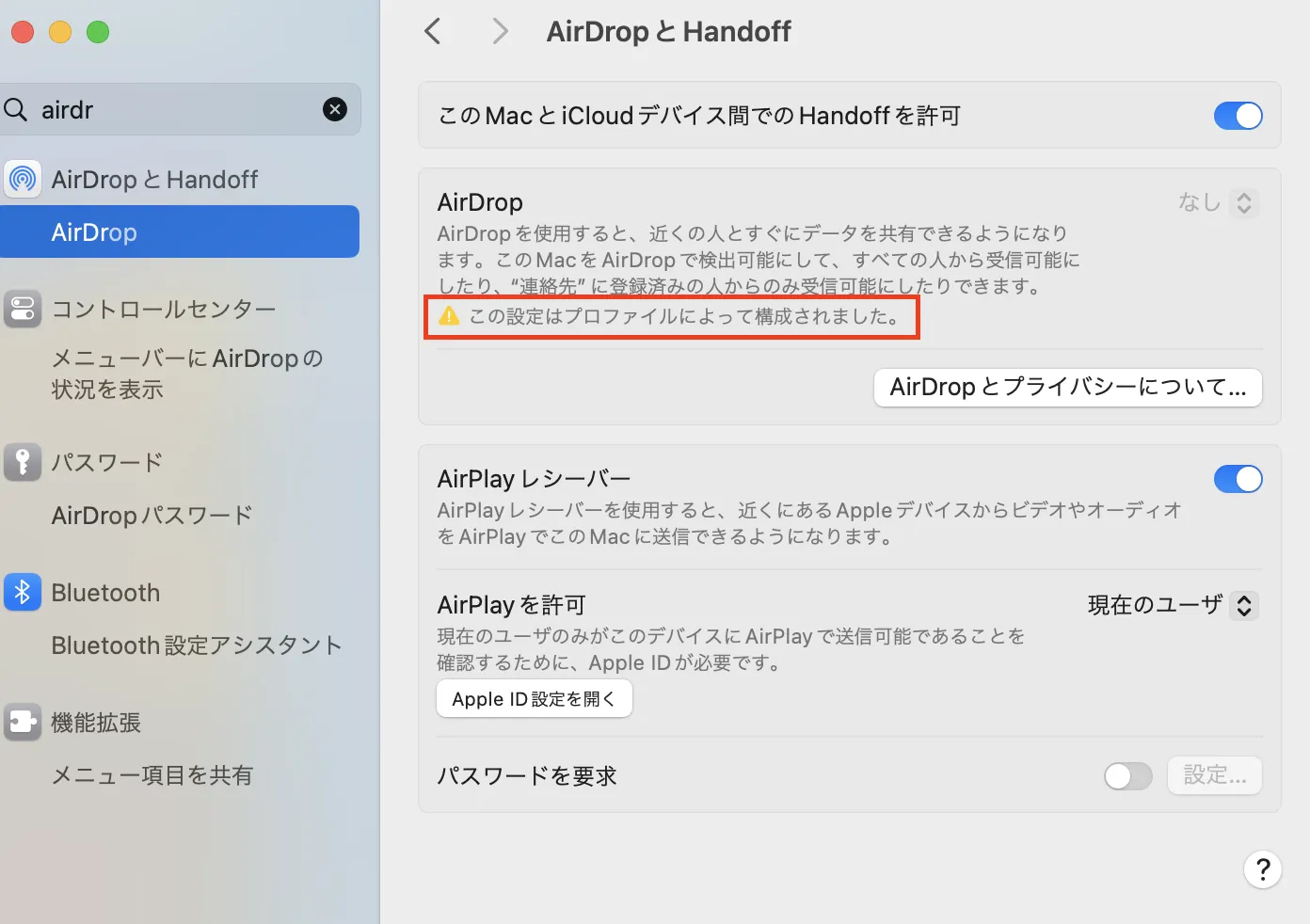Minimize the window with yellow button
Image resolution: width=1310 pixels, height=924 pixels.
[60, 32]
